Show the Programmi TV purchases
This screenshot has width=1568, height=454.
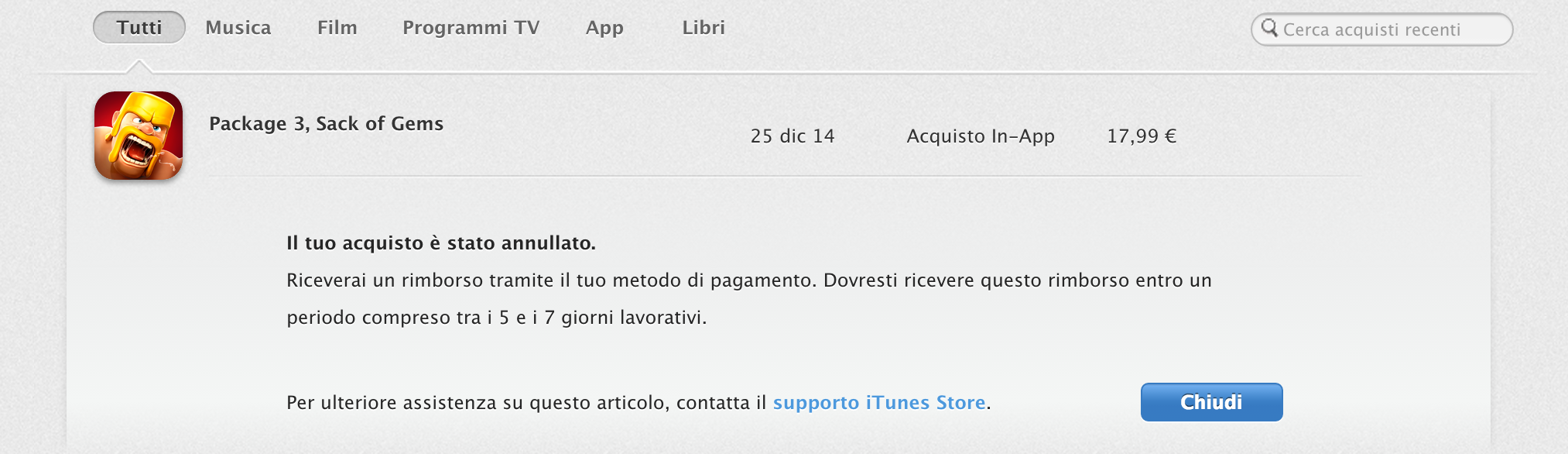471,28
